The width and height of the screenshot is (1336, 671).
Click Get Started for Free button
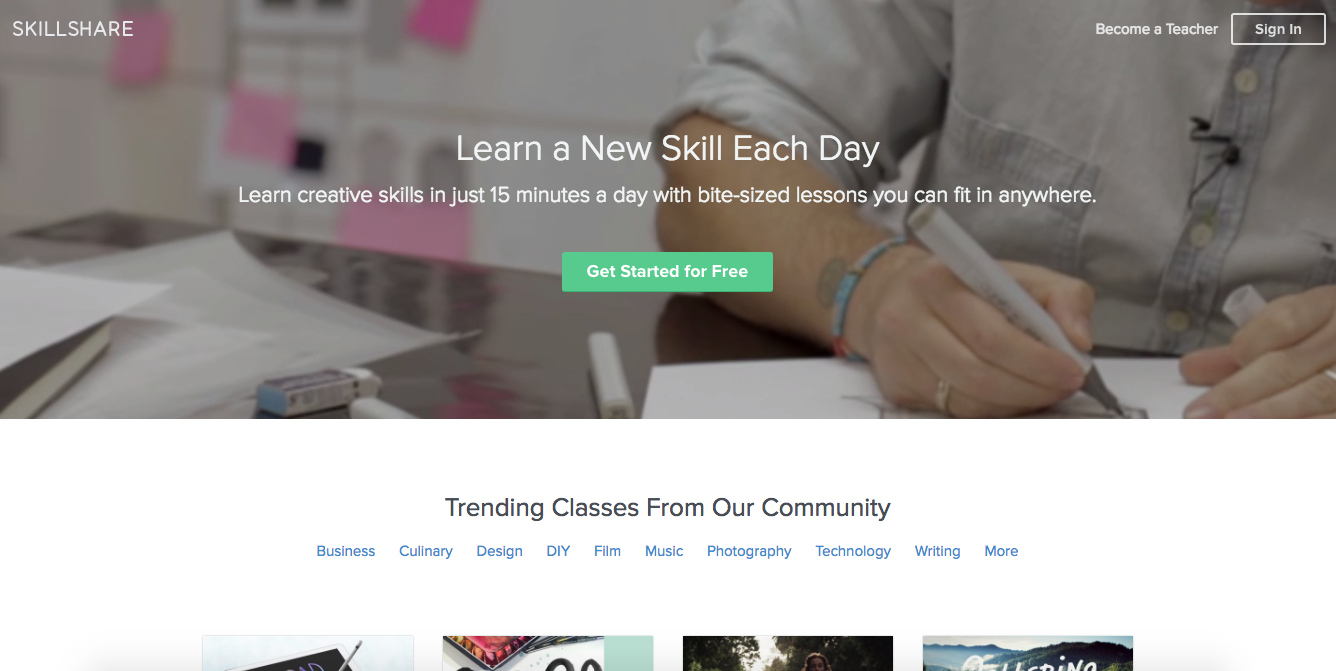click(667, 271)
